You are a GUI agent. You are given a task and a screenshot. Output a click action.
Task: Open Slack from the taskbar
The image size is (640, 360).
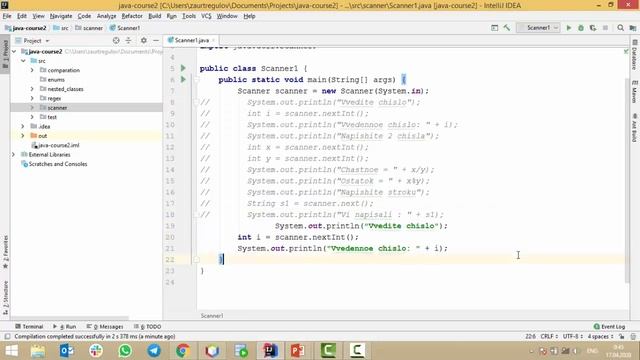[96, 351]
